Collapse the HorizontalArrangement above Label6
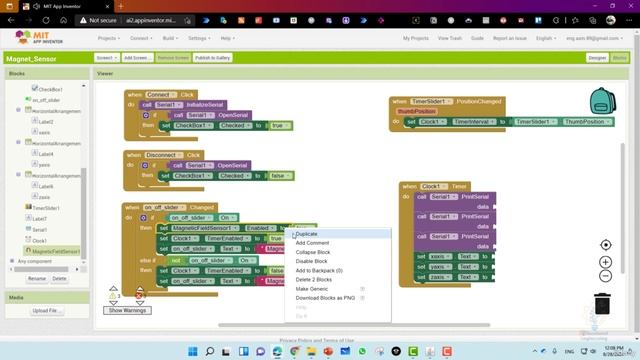The width and height of the screenshot is (640, 360). pyautogui.click(x=18, y=174)
